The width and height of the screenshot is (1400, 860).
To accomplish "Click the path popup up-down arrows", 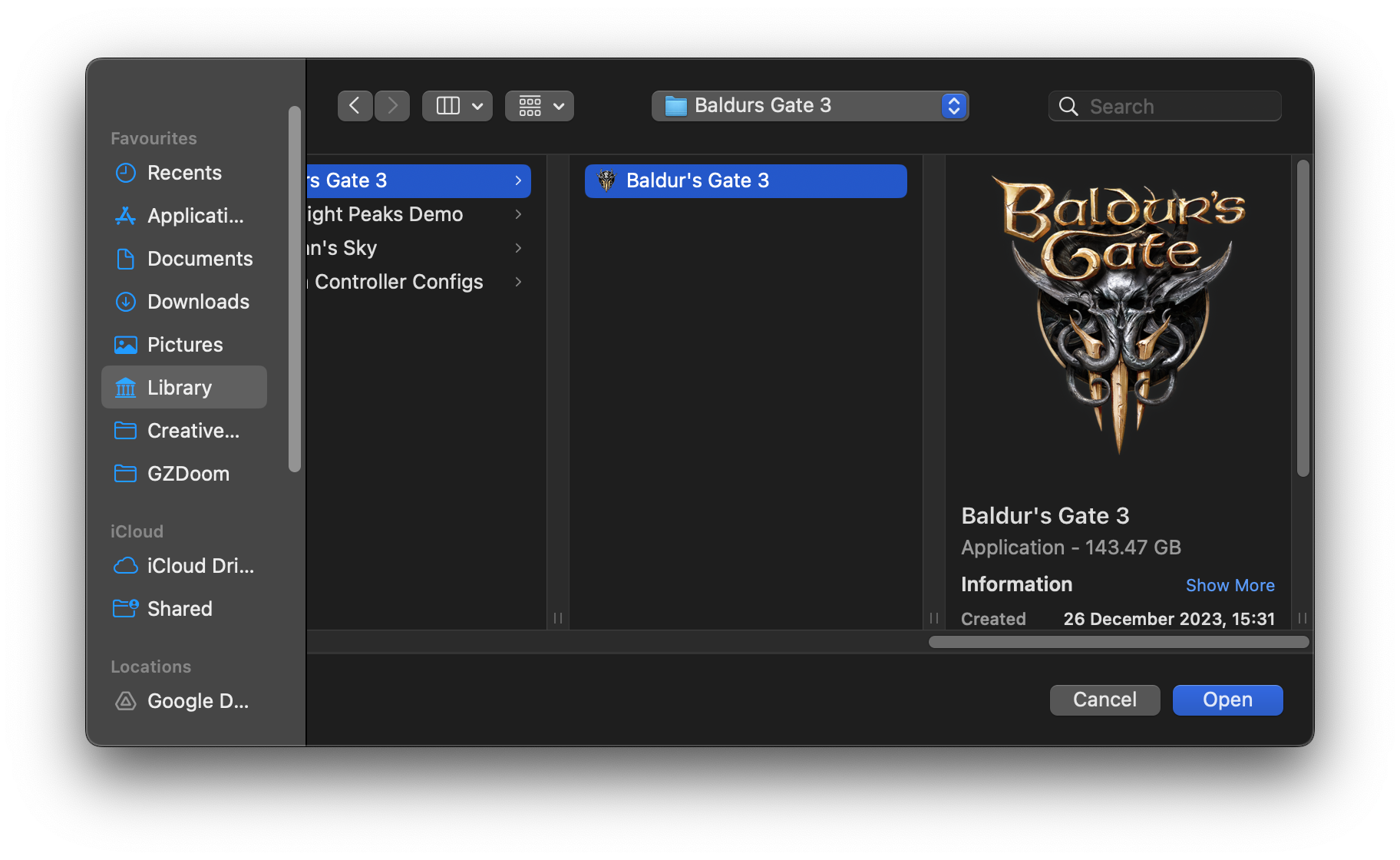I will (953, 106).
